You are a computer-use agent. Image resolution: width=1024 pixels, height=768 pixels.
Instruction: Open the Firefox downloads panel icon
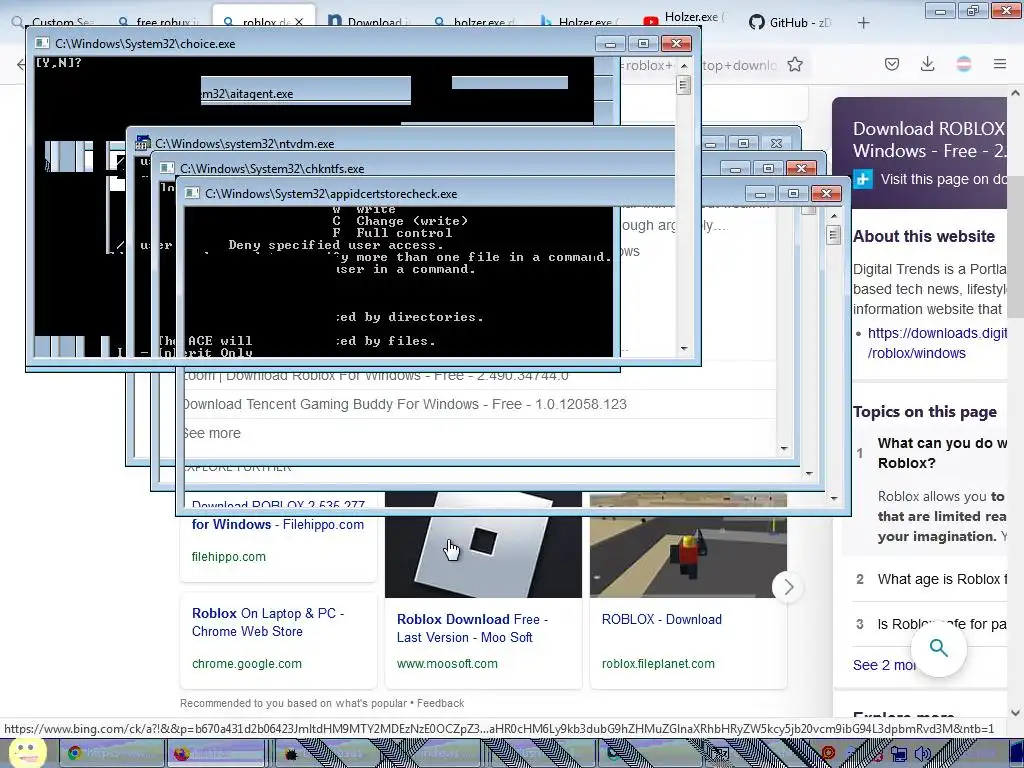[x=927, y=64]
